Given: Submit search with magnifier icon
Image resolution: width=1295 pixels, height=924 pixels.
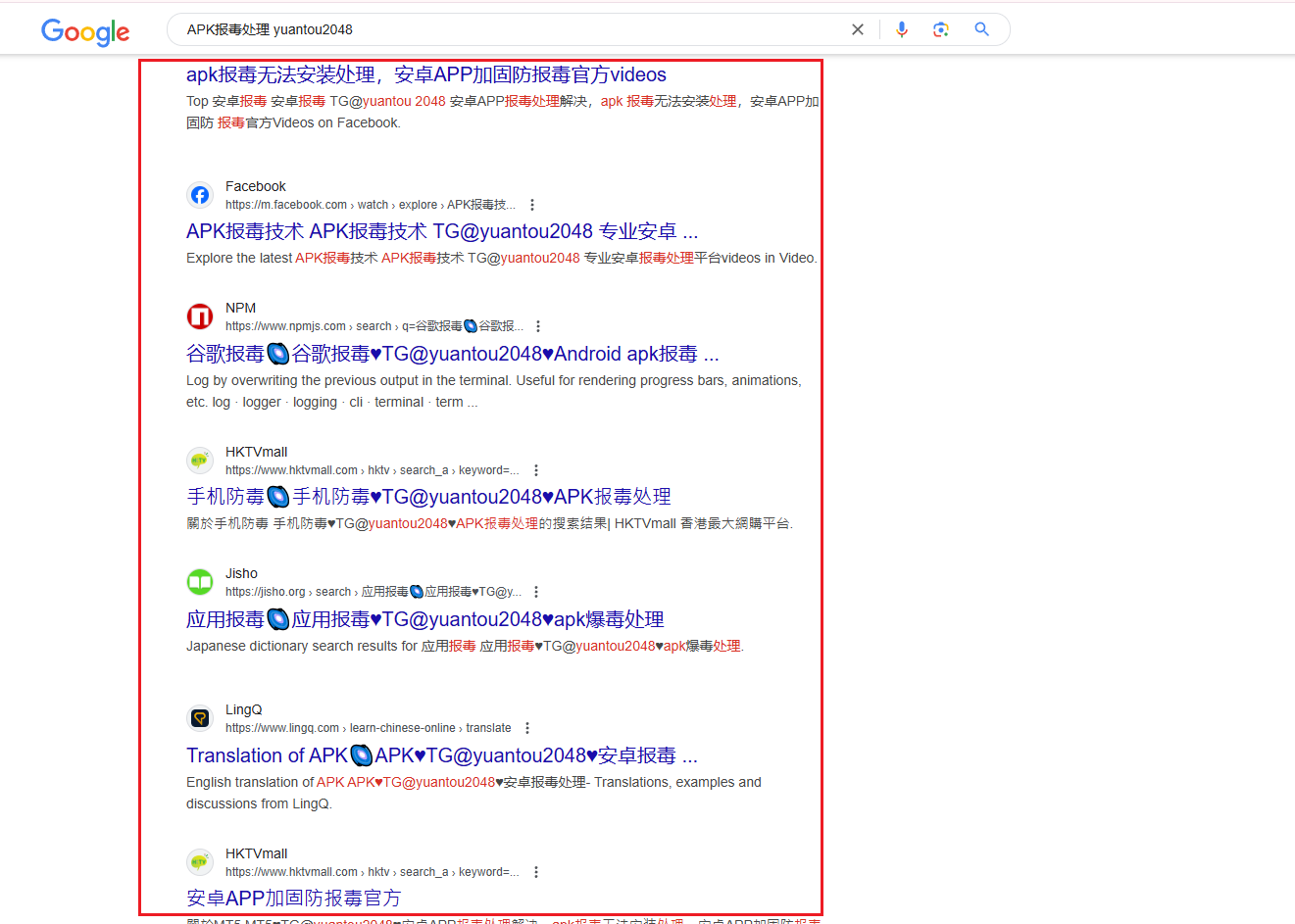Looking at the screenshot, I should pyautogui.click(x=981, y=29).
